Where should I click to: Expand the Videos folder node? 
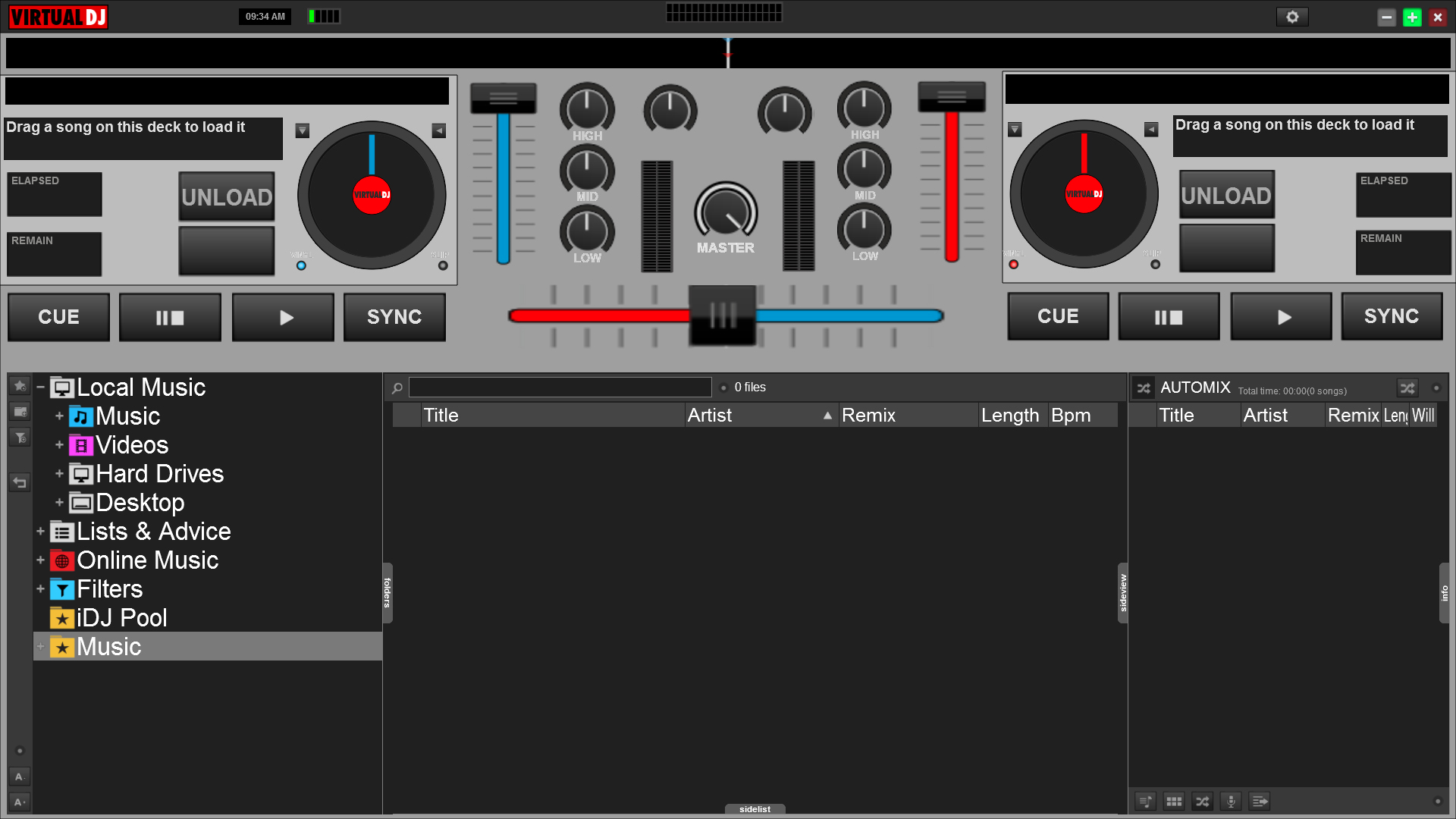pyautogui.click(x=59, y=445)
